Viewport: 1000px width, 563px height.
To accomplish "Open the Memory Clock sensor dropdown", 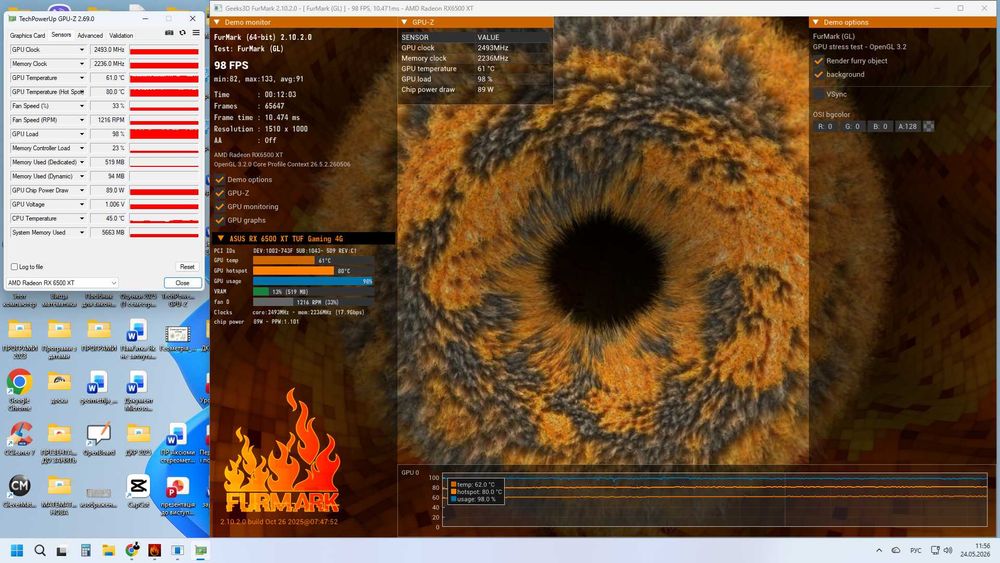I will 82,64.
